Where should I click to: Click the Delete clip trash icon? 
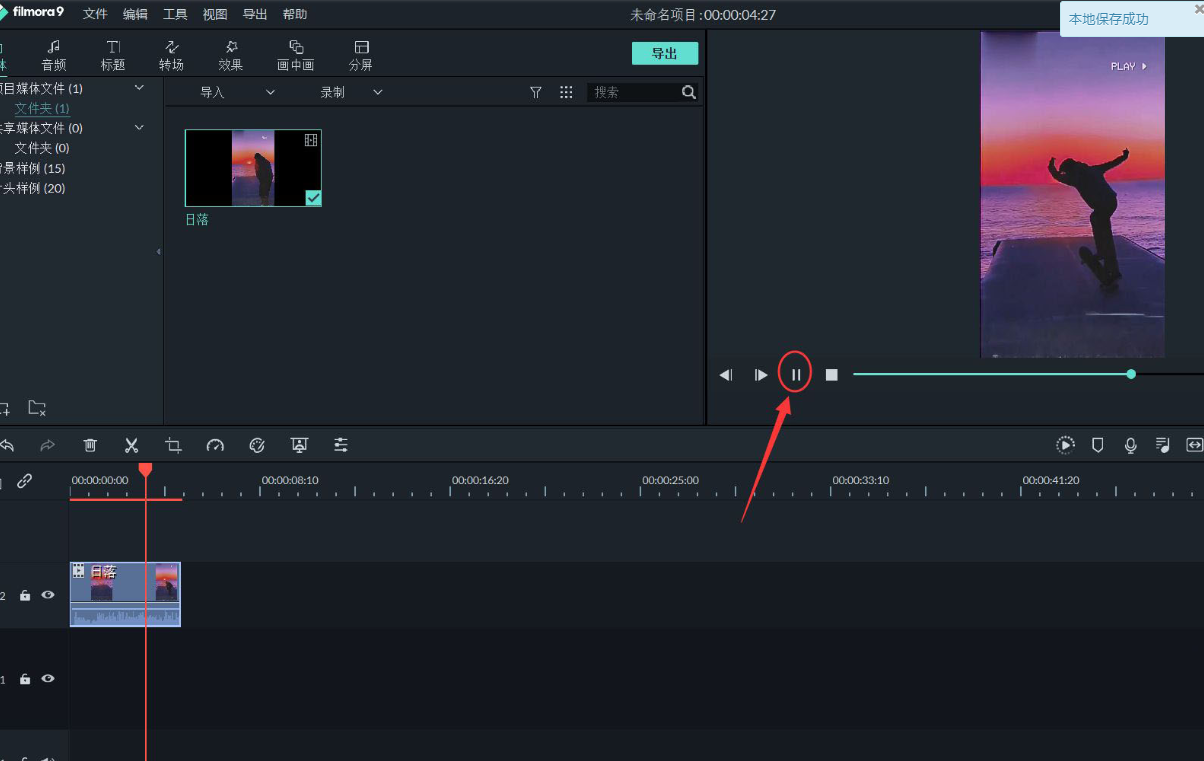pos(90,445)
